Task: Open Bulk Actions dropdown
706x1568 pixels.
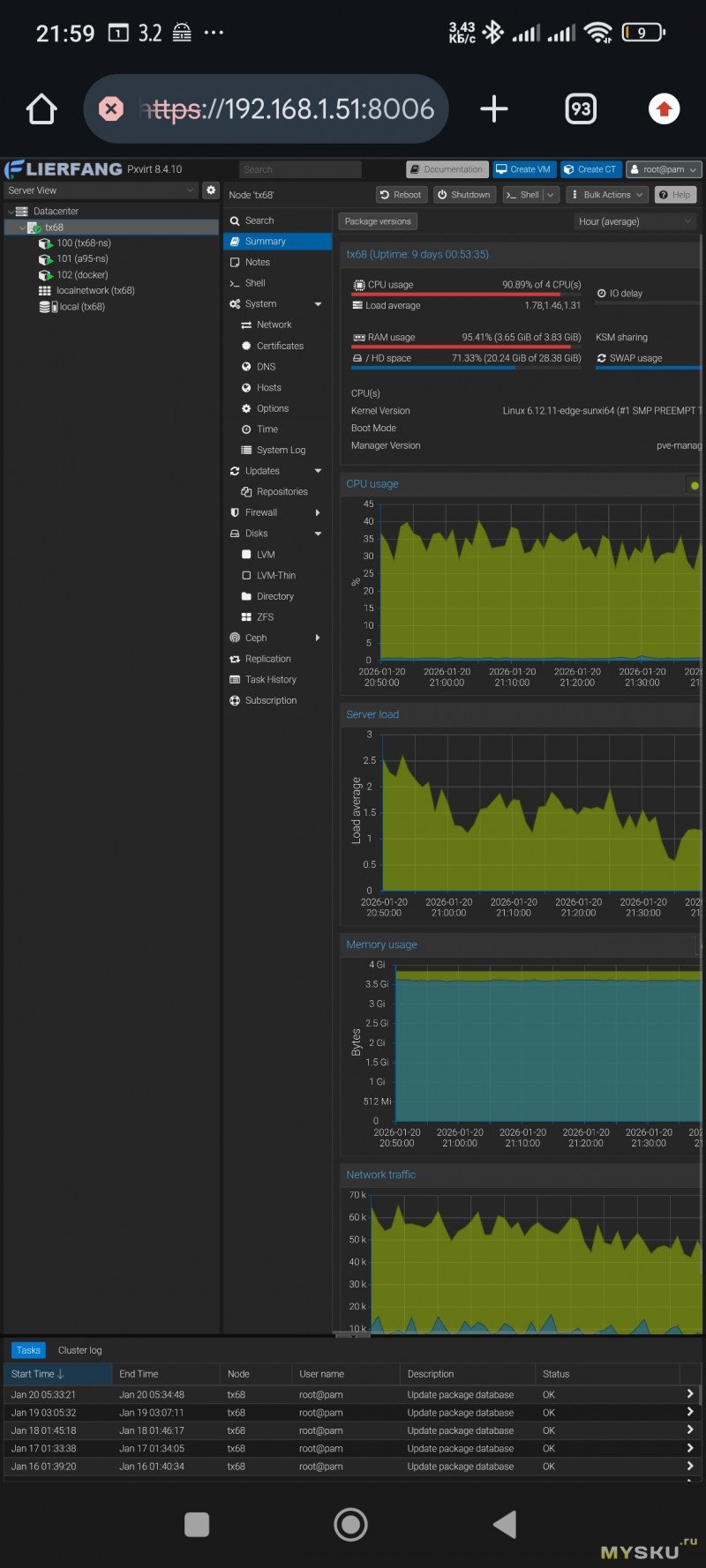Action: (x=606, y=195)
